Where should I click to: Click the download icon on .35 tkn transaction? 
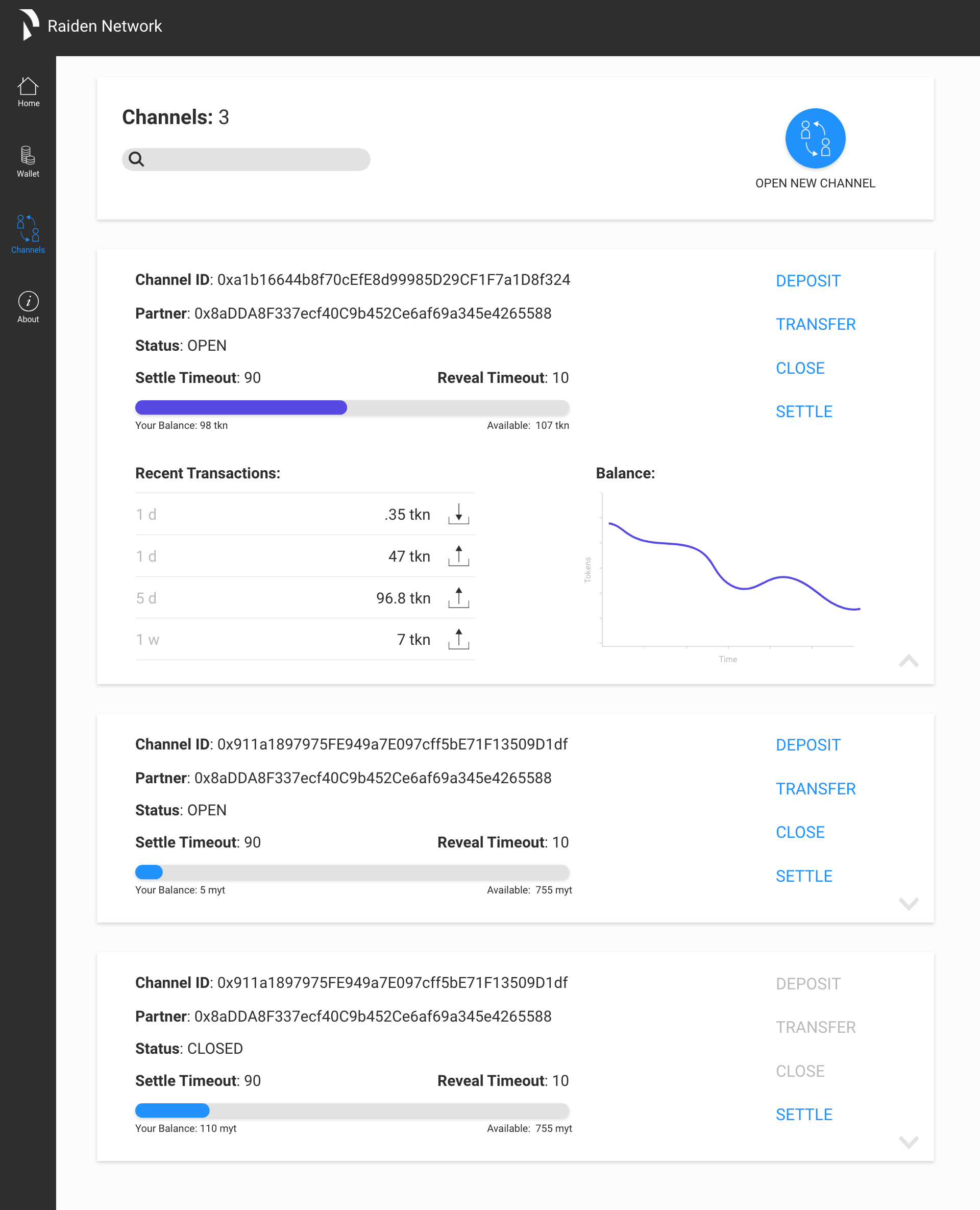click(458, 514)
